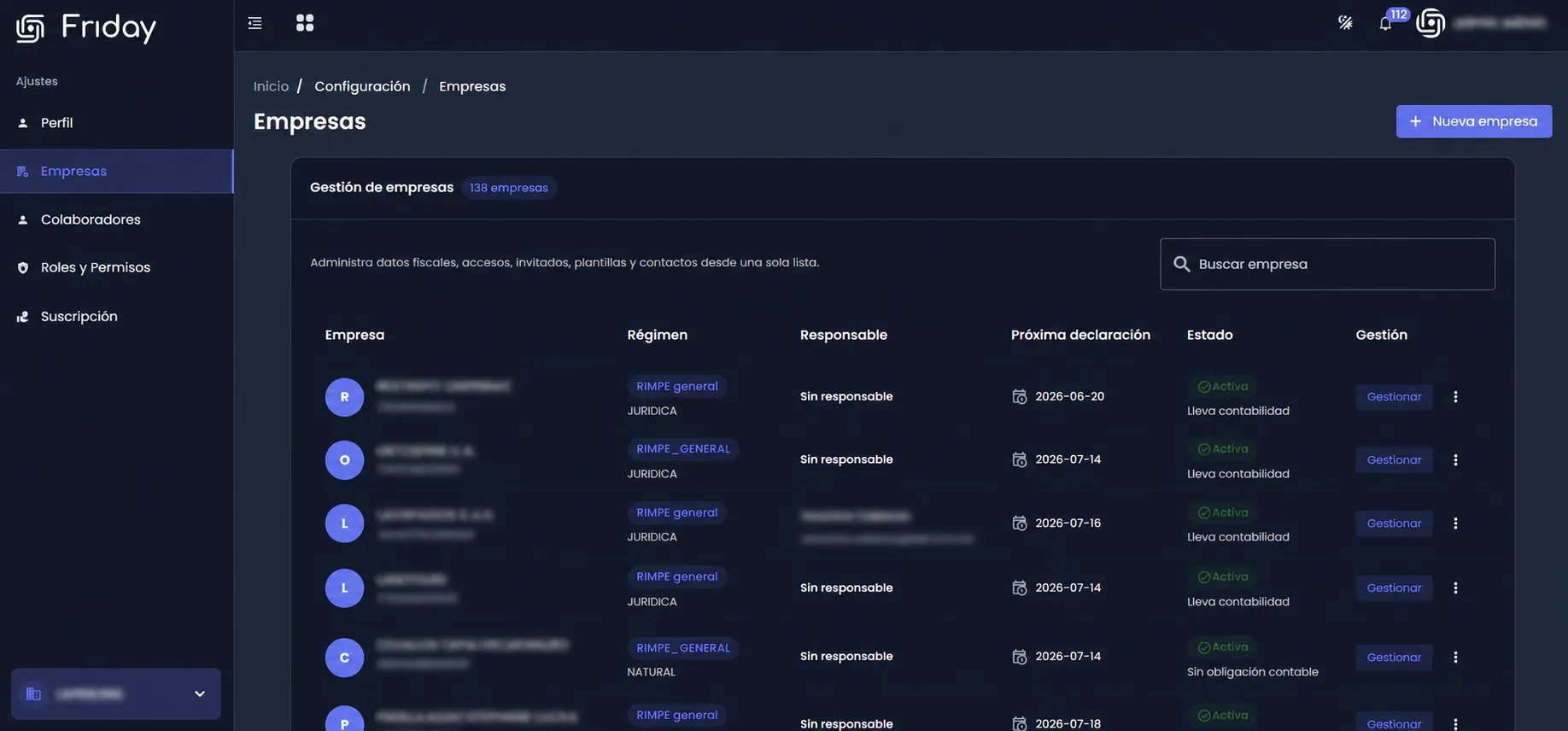Go to the Configuración breadcrumb
Image resolution: width=1568 pixels, height=731 pixels.
[x=362, y=86]
